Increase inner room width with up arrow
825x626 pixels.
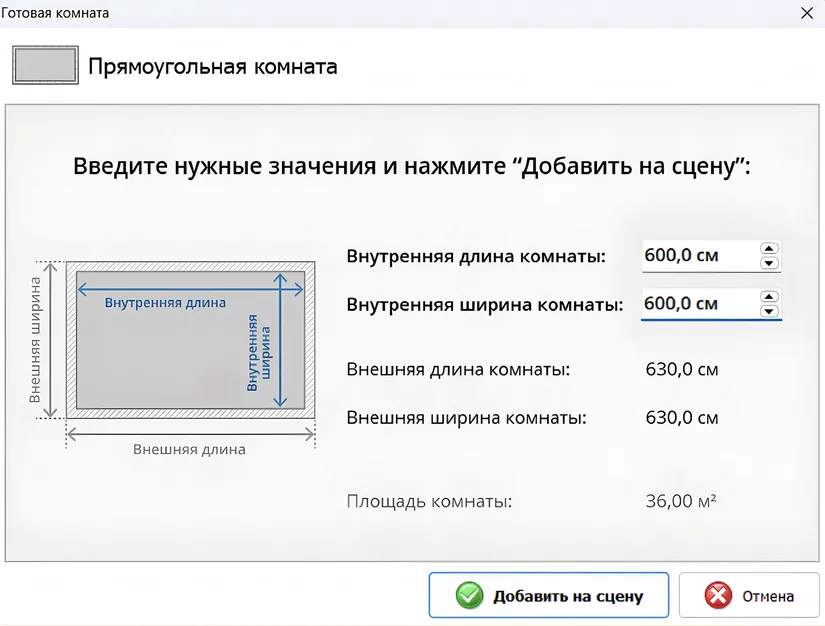tap(769, 297)
